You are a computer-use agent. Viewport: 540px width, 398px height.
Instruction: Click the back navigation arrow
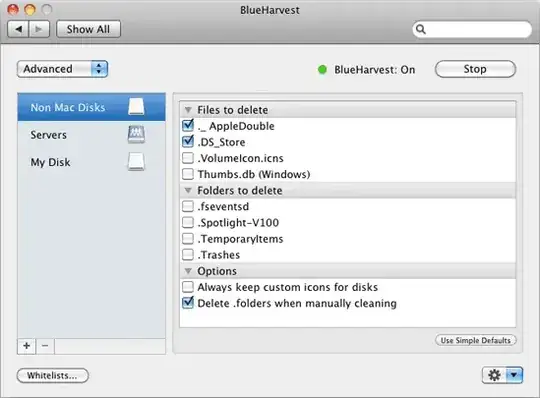point(18,29)
